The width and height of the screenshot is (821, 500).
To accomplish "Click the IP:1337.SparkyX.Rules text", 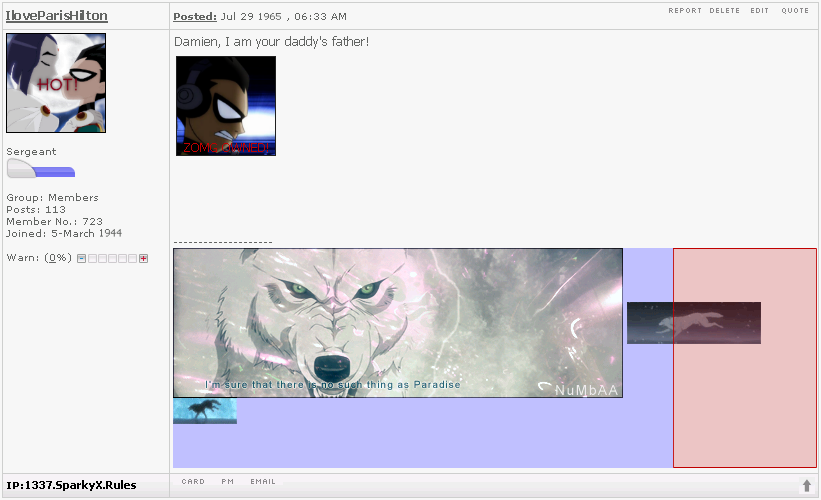I will click(x=71, y=485).
